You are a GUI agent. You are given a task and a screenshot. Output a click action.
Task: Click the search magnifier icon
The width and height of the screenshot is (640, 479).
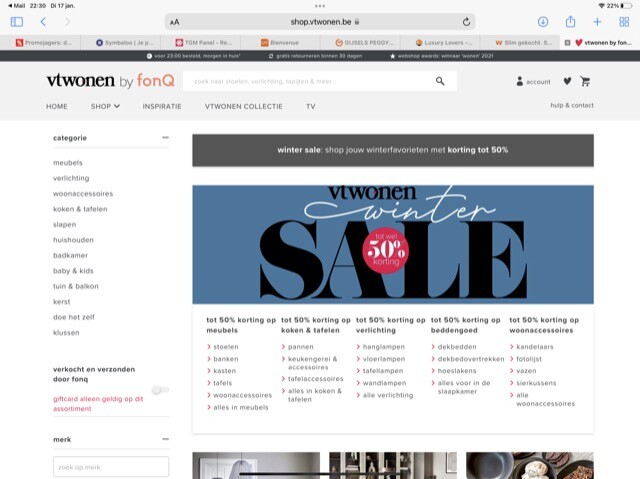440,81
